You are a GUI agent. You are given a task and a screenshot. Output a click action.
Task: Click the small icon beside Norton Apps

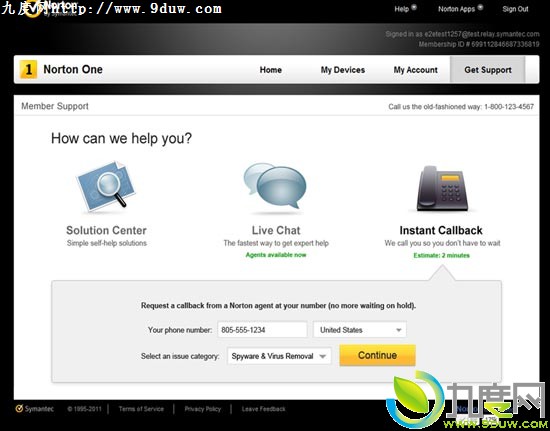pyautogui.click(x=480, y=7)
